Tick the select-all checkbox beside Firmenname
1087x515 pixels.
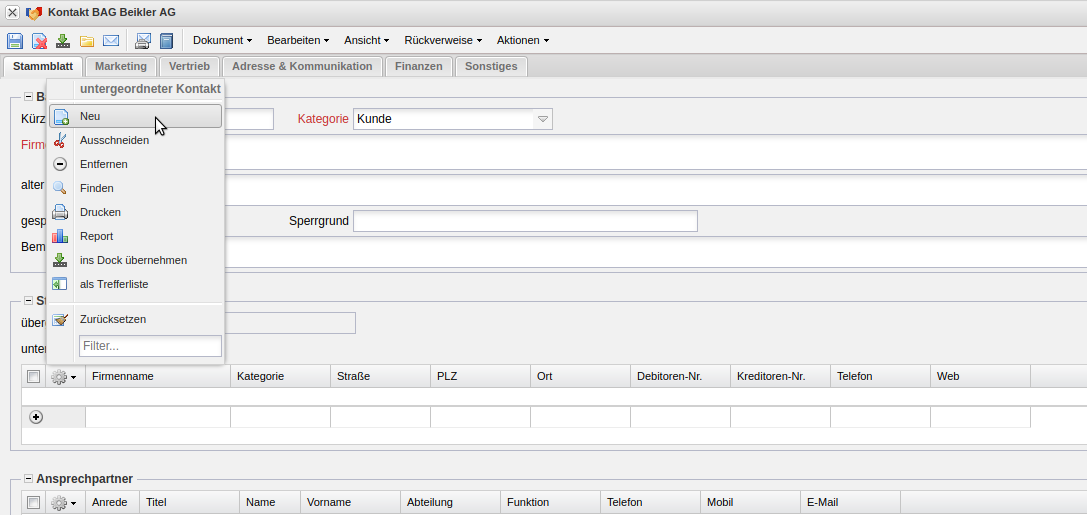tap(34, 377)
